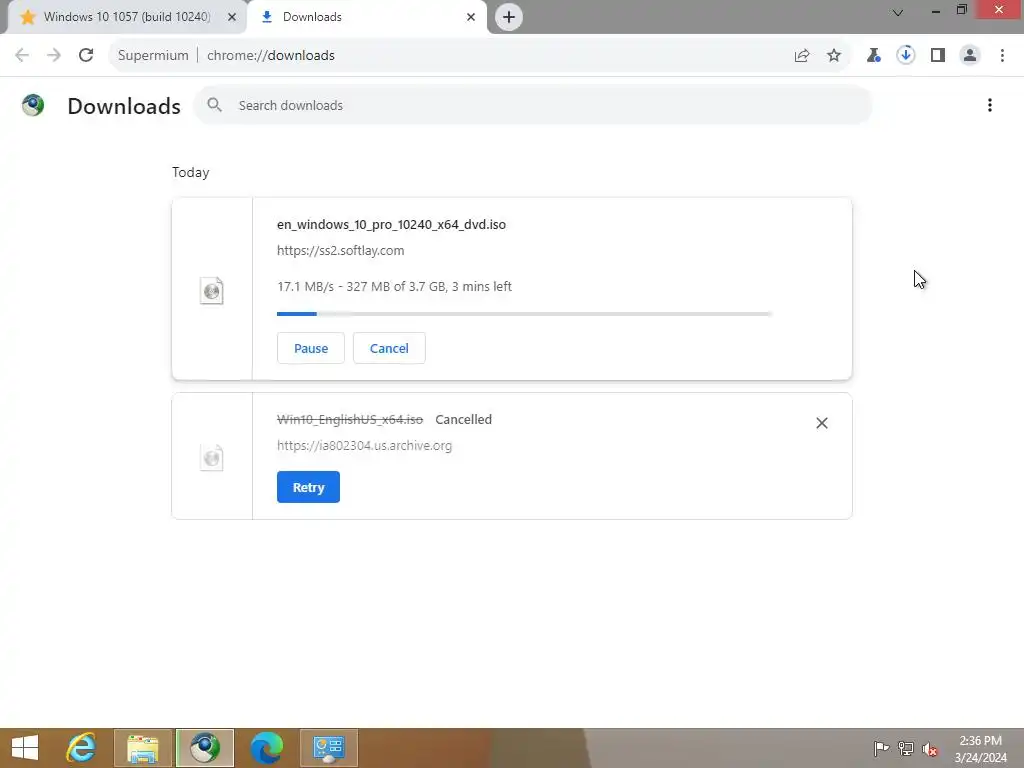Open the Chrome Labs flask icon
1024x768 pixels.
[874, 56]
